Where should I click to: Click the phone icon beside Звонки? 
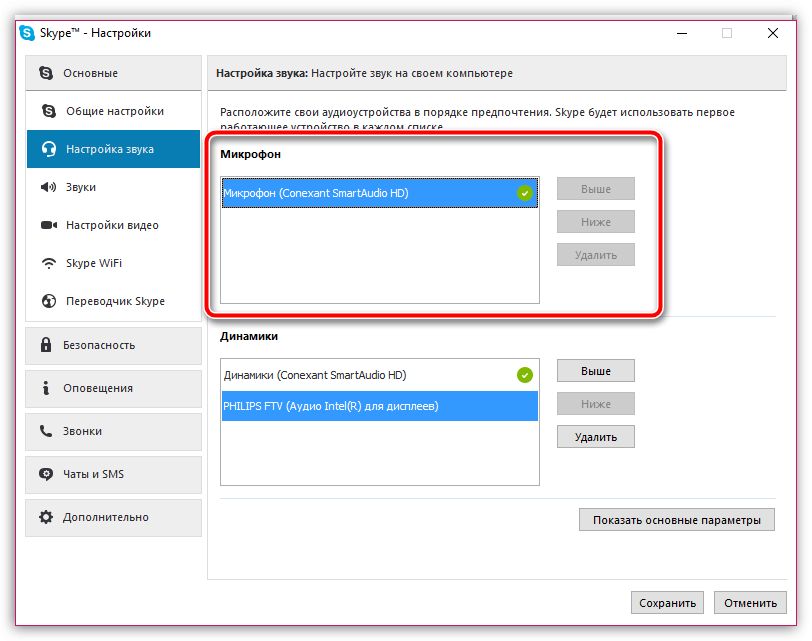[x=46, y=431]
